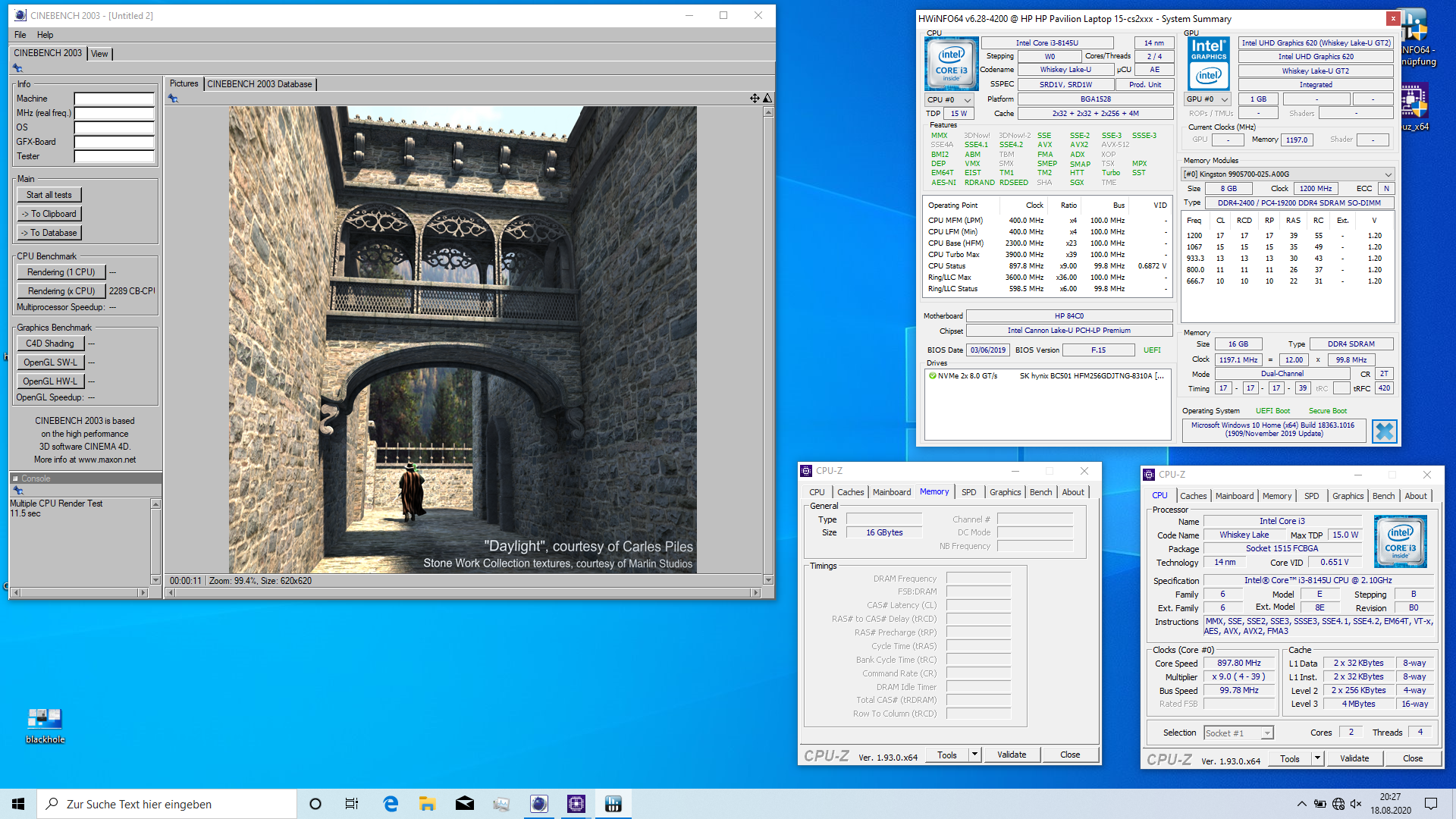
Task: Click Validate in the left CPU-Z window
Action: [x=1012, y=755]
